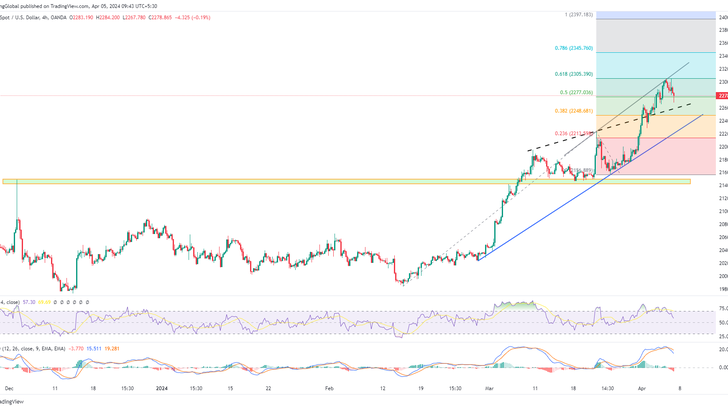The width and height of the screenshot is (728, 409).
Task: Click the RSI scale label 25.00
Action: point(723,337)
